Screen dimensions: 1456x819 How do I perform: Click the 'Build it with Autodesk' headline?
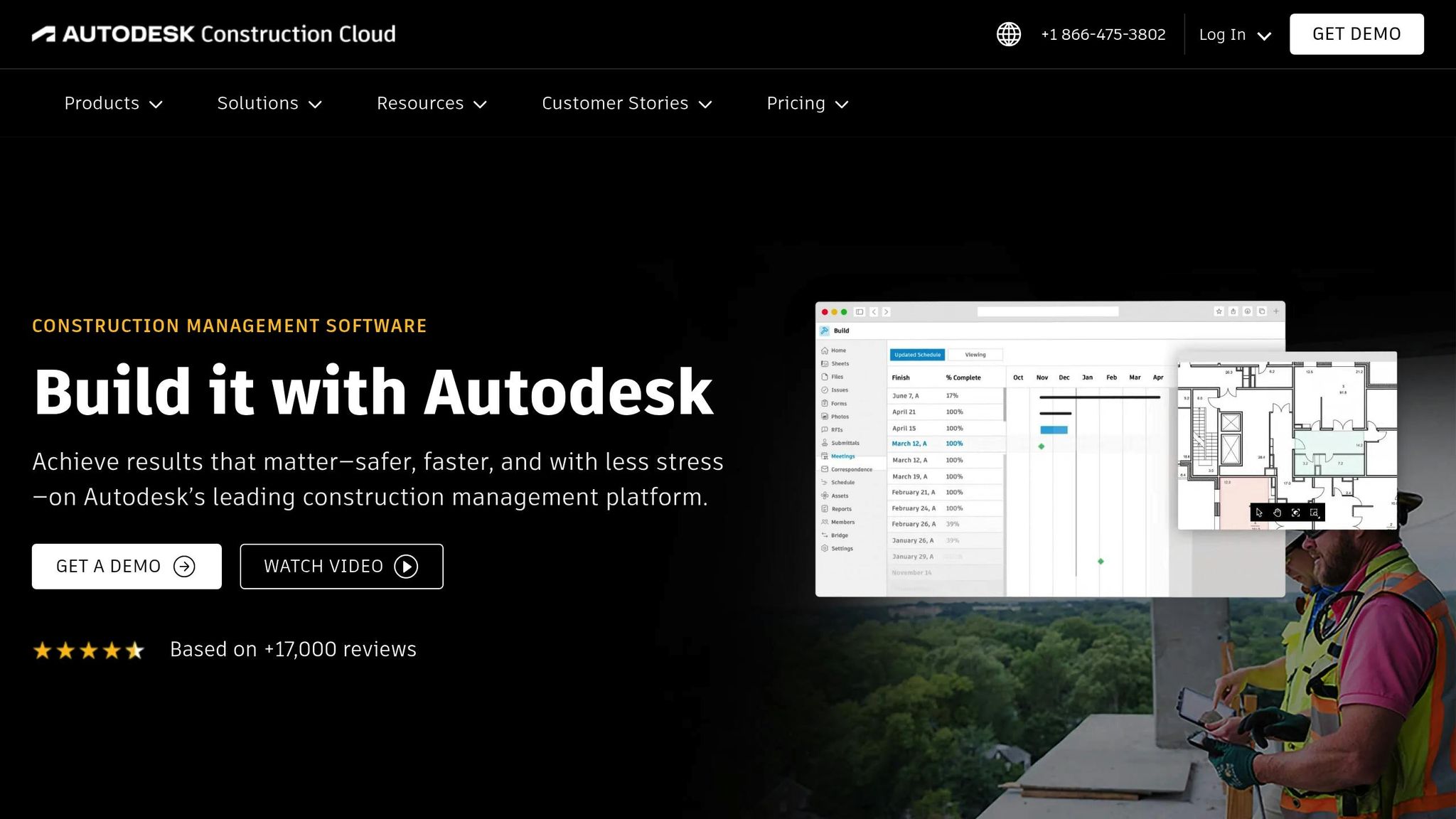click(x=373, y=391)
